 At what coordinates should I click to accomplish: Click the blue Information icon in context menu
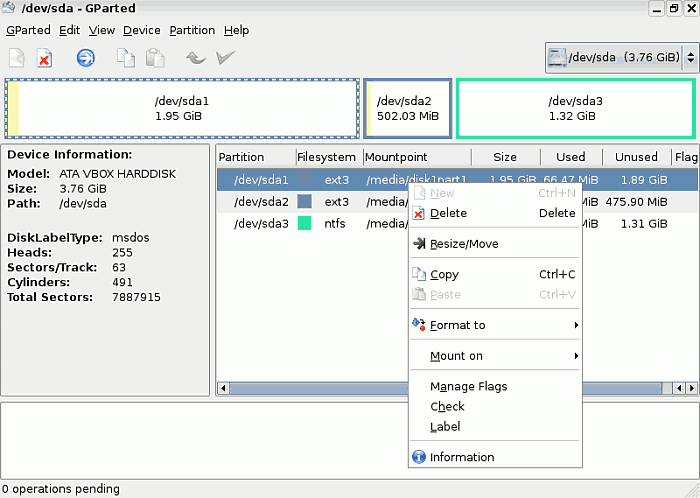(419, 457)
